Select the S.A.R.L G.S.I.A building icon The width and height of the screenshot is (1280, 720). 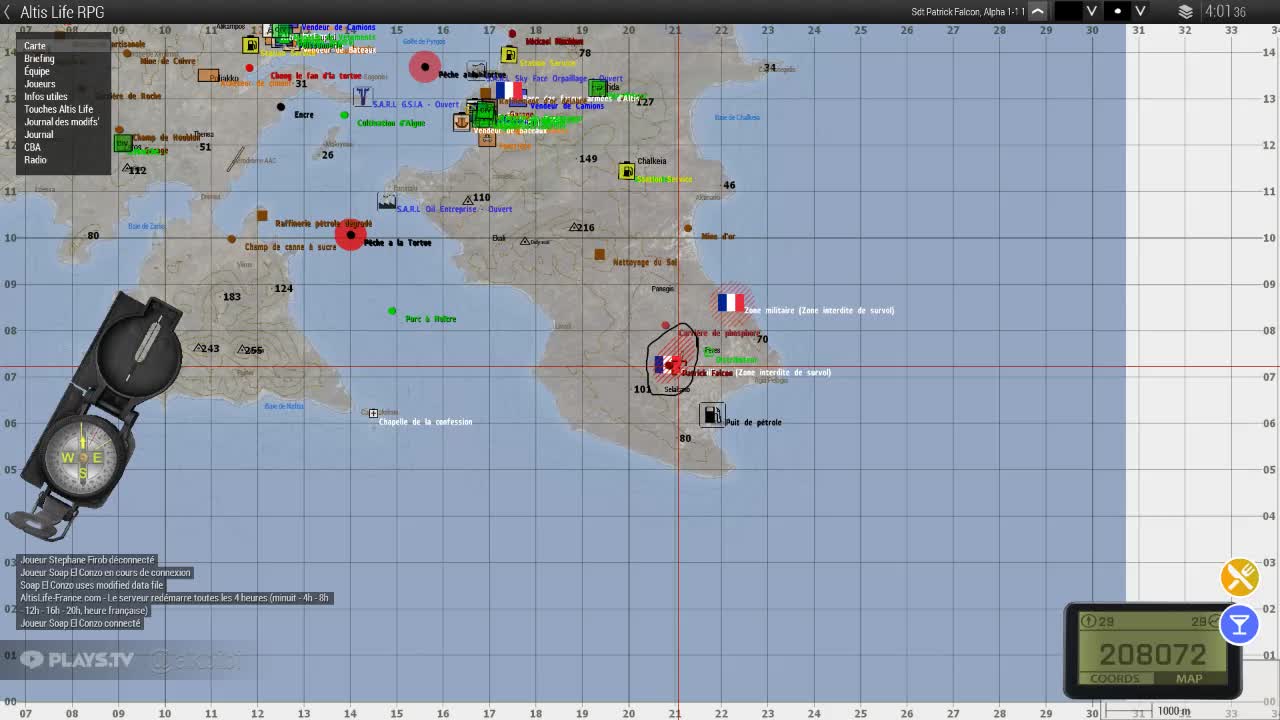pyautogui.click(x=362, y=97)
